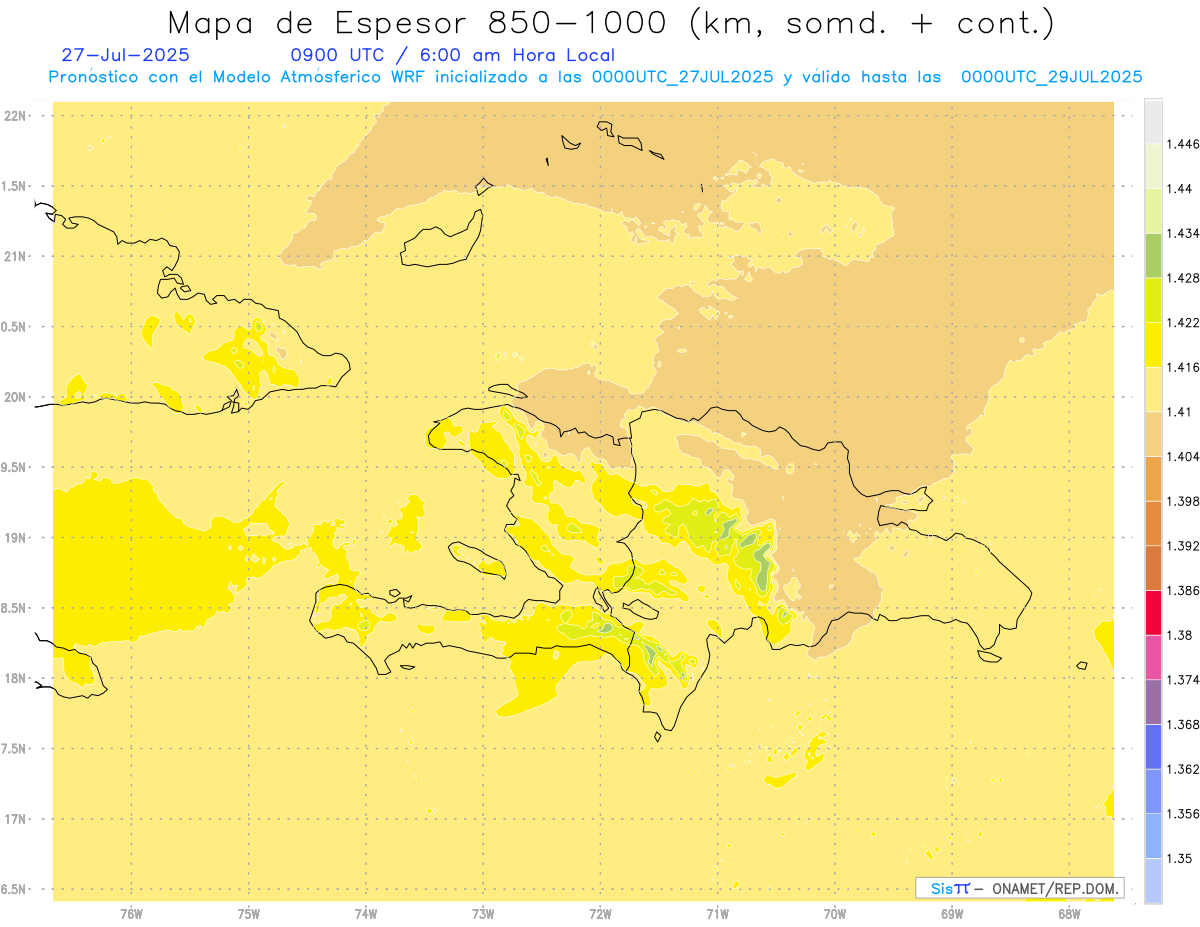Select the longitude label "71W"
Viewport: 1200px width, 927px height.
tap(717, 914)
